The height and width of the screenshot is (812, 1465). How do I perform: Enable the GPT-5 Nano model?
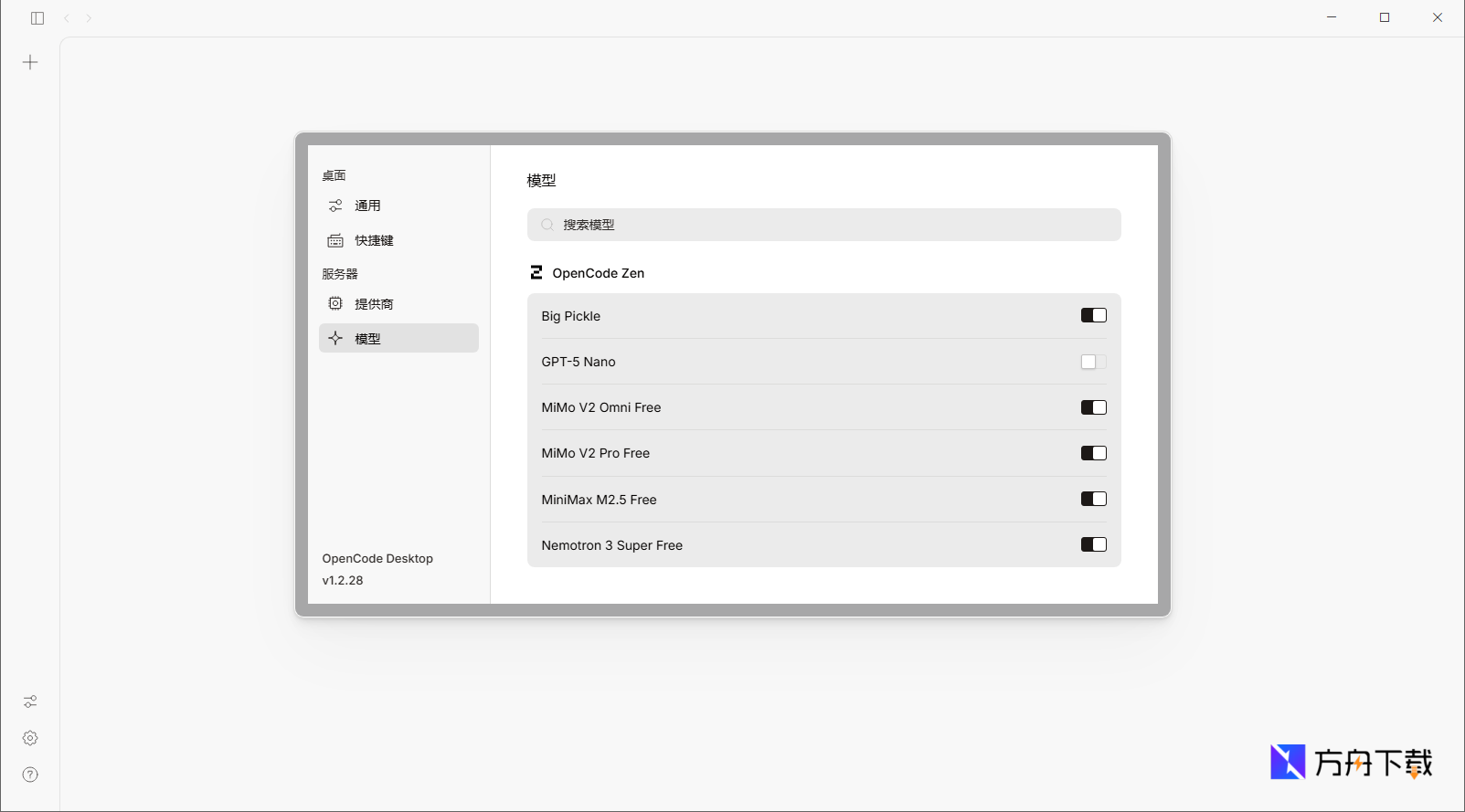click(1094, 362)
